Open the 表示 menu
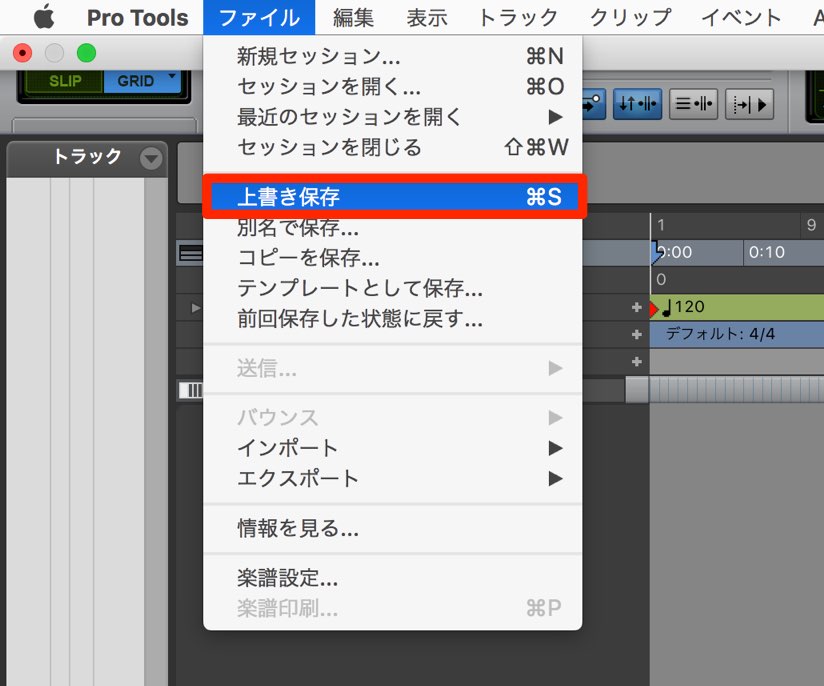The image size is (824, 686). pos(427,17)
